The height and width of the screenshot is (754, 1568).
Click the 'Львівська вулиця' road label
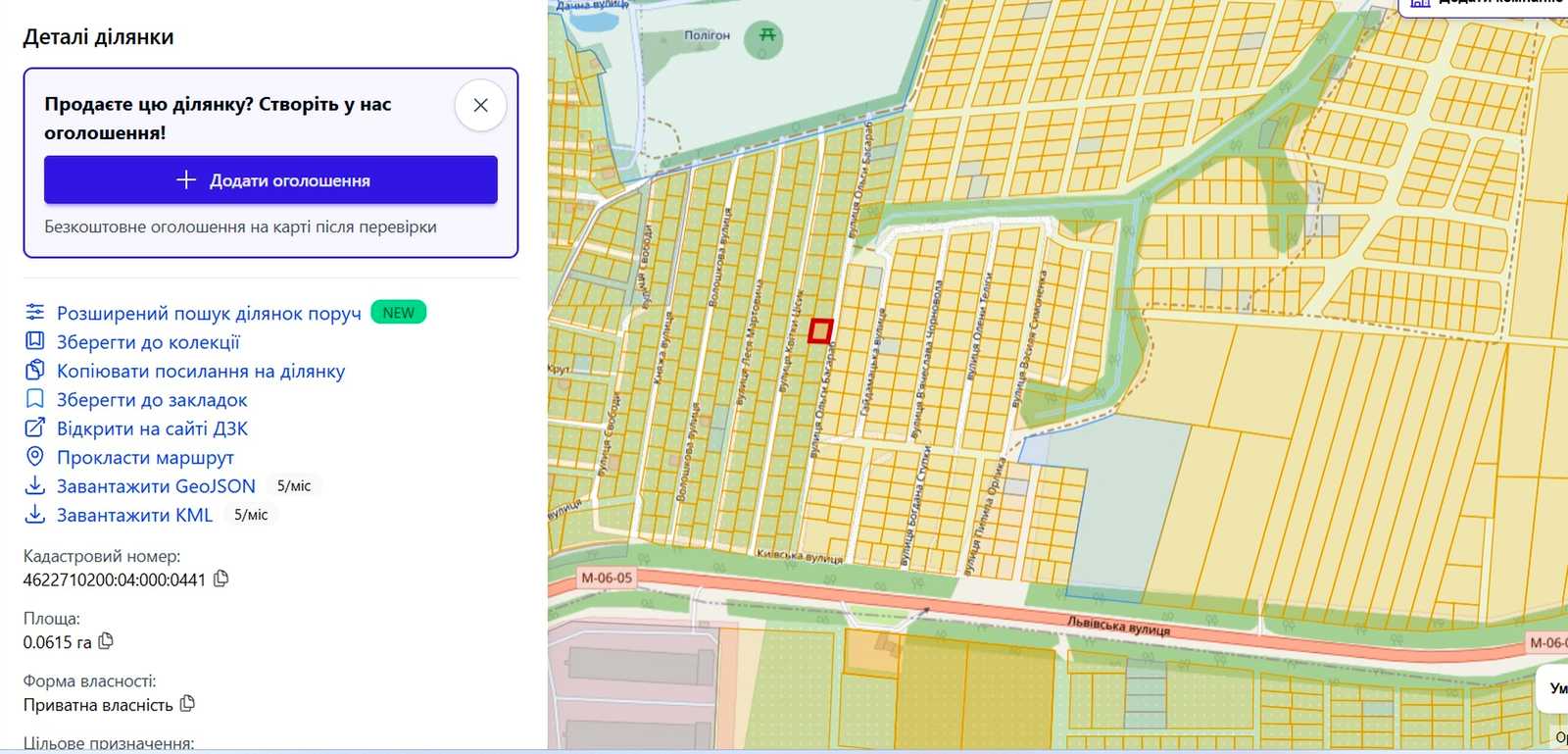click(1118, 626)
